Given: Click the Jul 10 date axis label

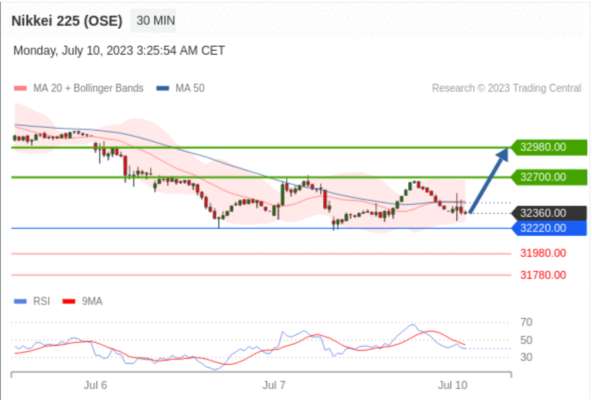Looking at the screenshot, I should pos(453,385).
